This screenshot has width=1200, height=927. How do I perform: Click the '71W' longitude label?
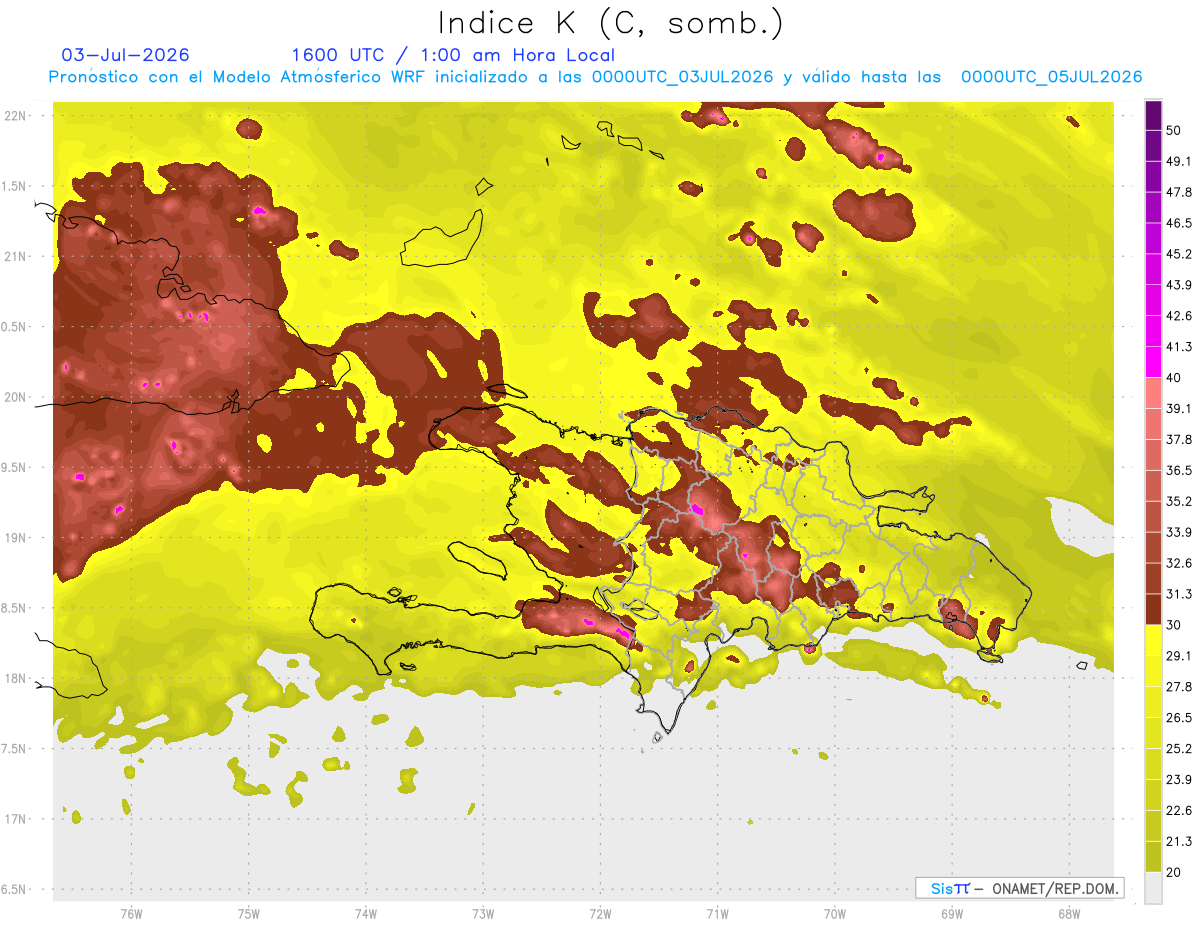pyautogui.click(x=717, y=914)
